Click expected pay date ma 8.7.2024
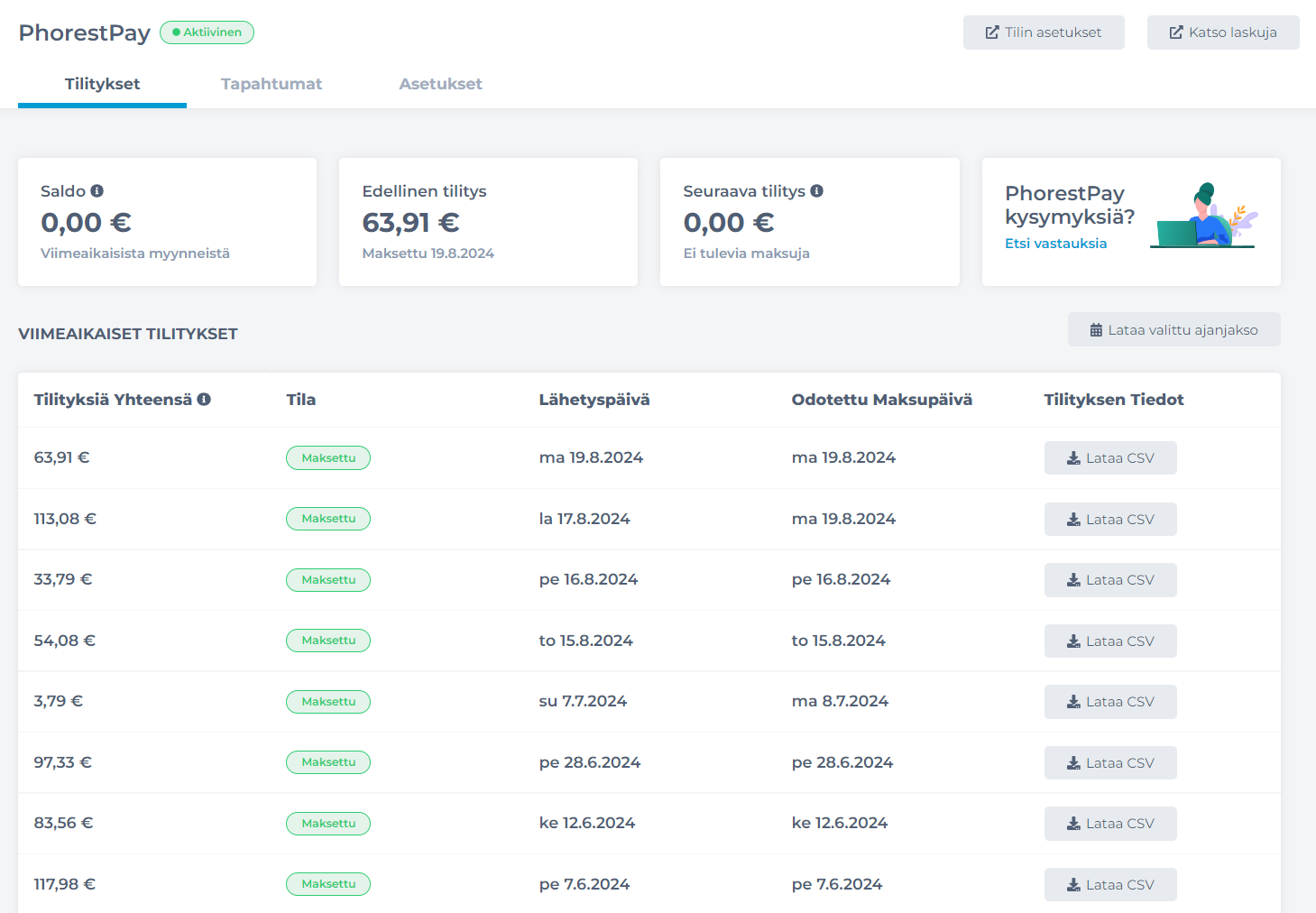 pos(840,701)
